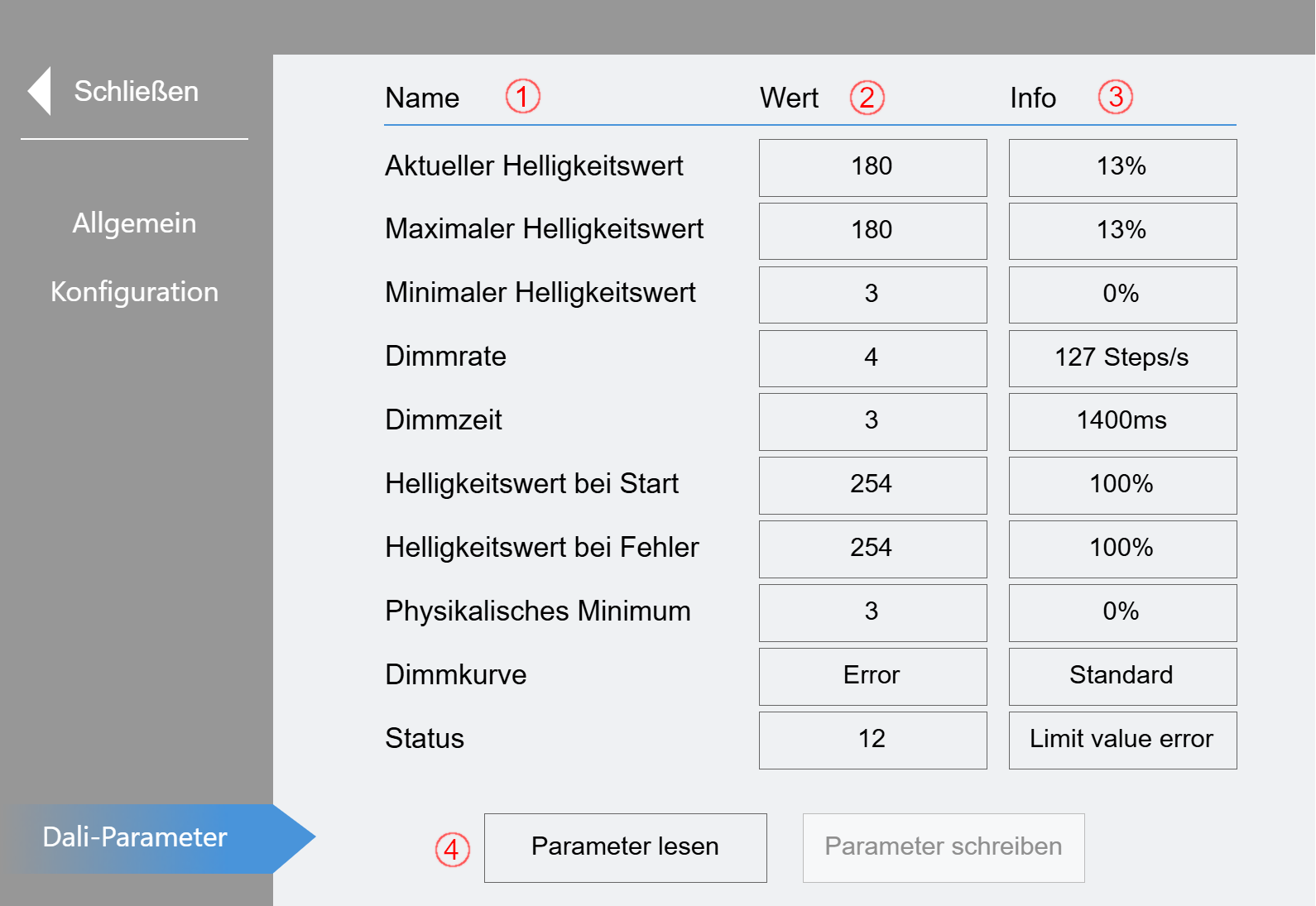Click the Helligkeitswert bei Start label
Image resolution: width=1316 pixels, height=906 pixels.
click(531, 484)
